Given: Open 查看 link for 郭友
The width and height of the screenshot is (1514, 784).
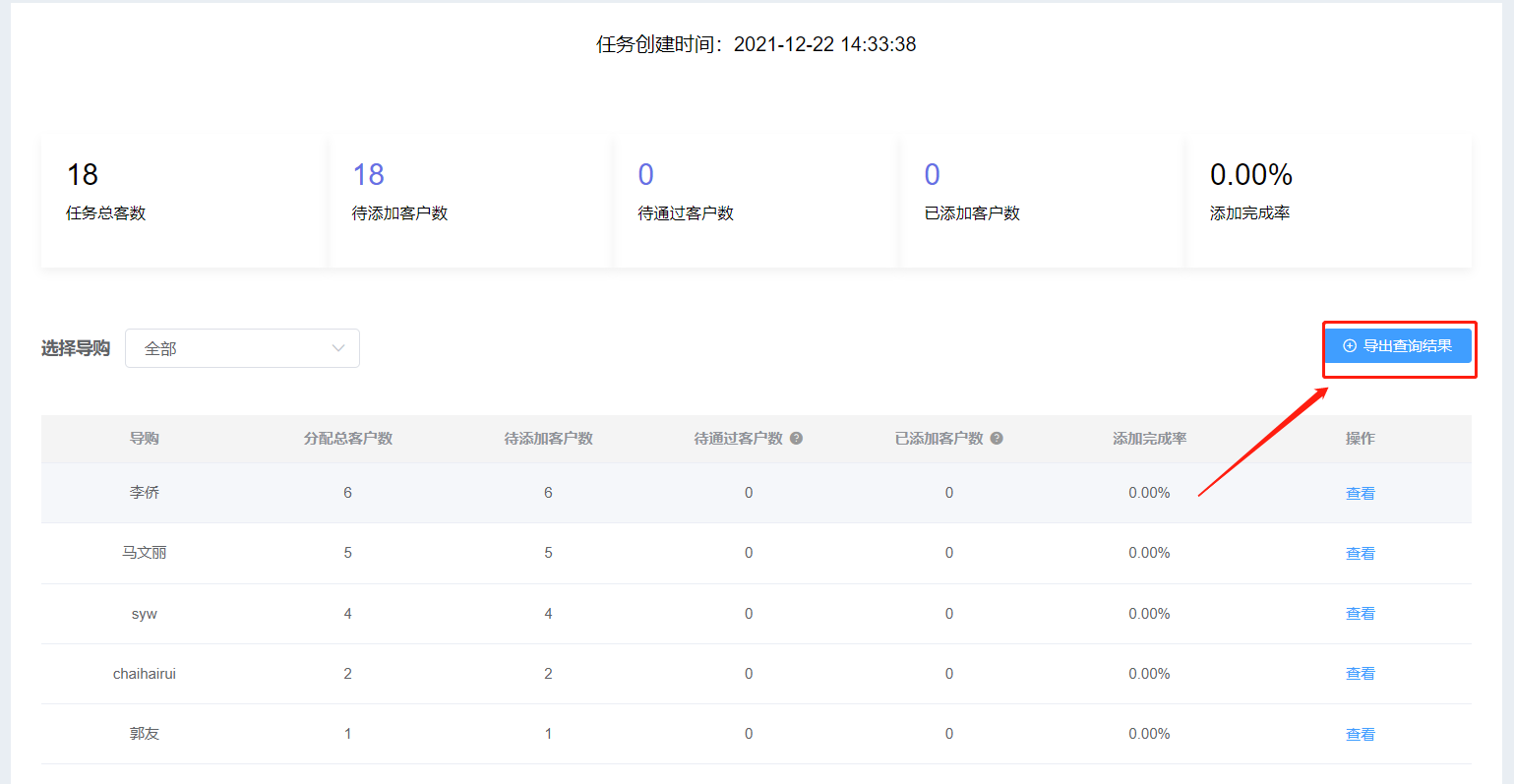Looking at the screenshot, I should (x=1361, y=735).
